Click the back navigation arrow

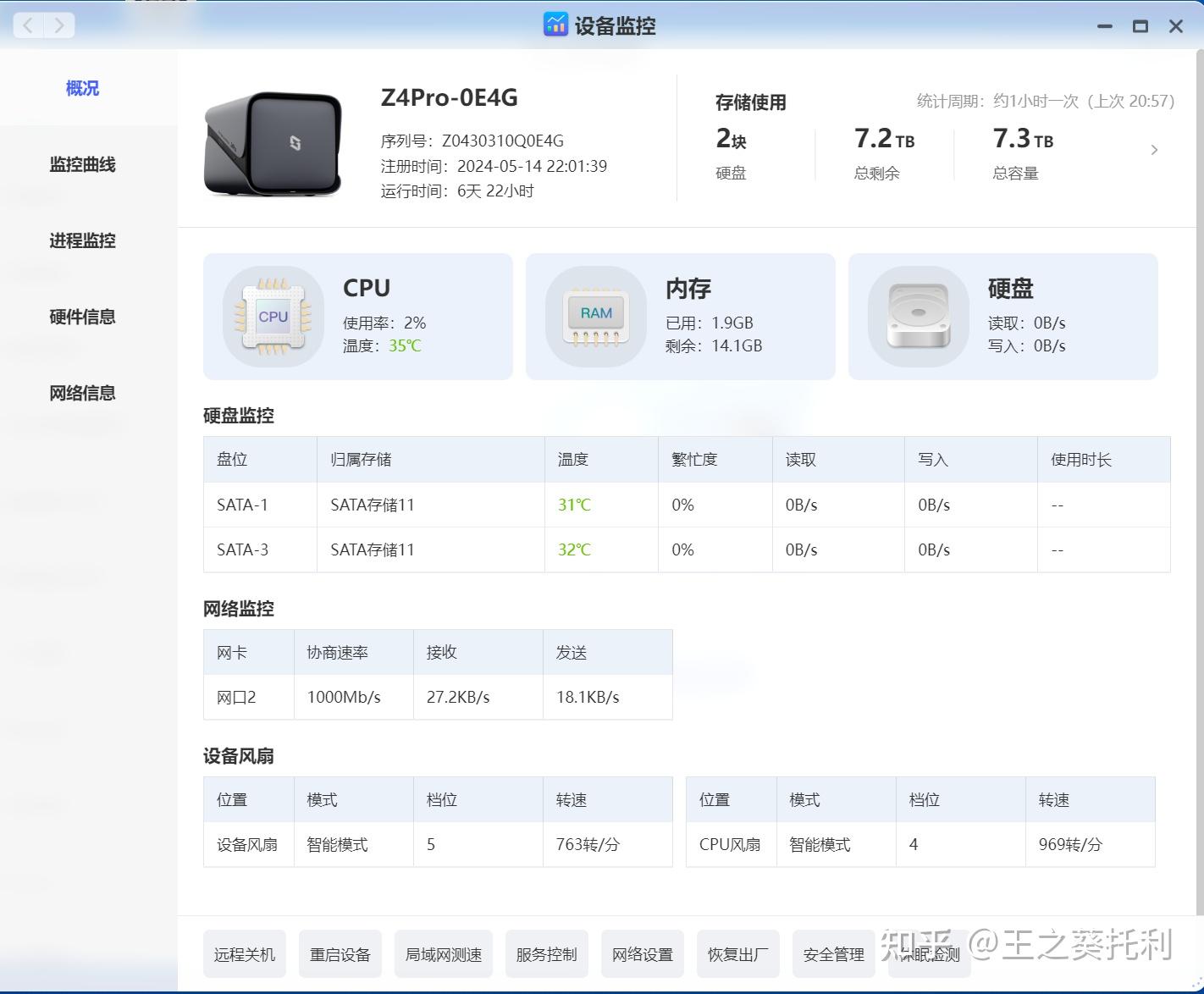[x=28, y=25]
